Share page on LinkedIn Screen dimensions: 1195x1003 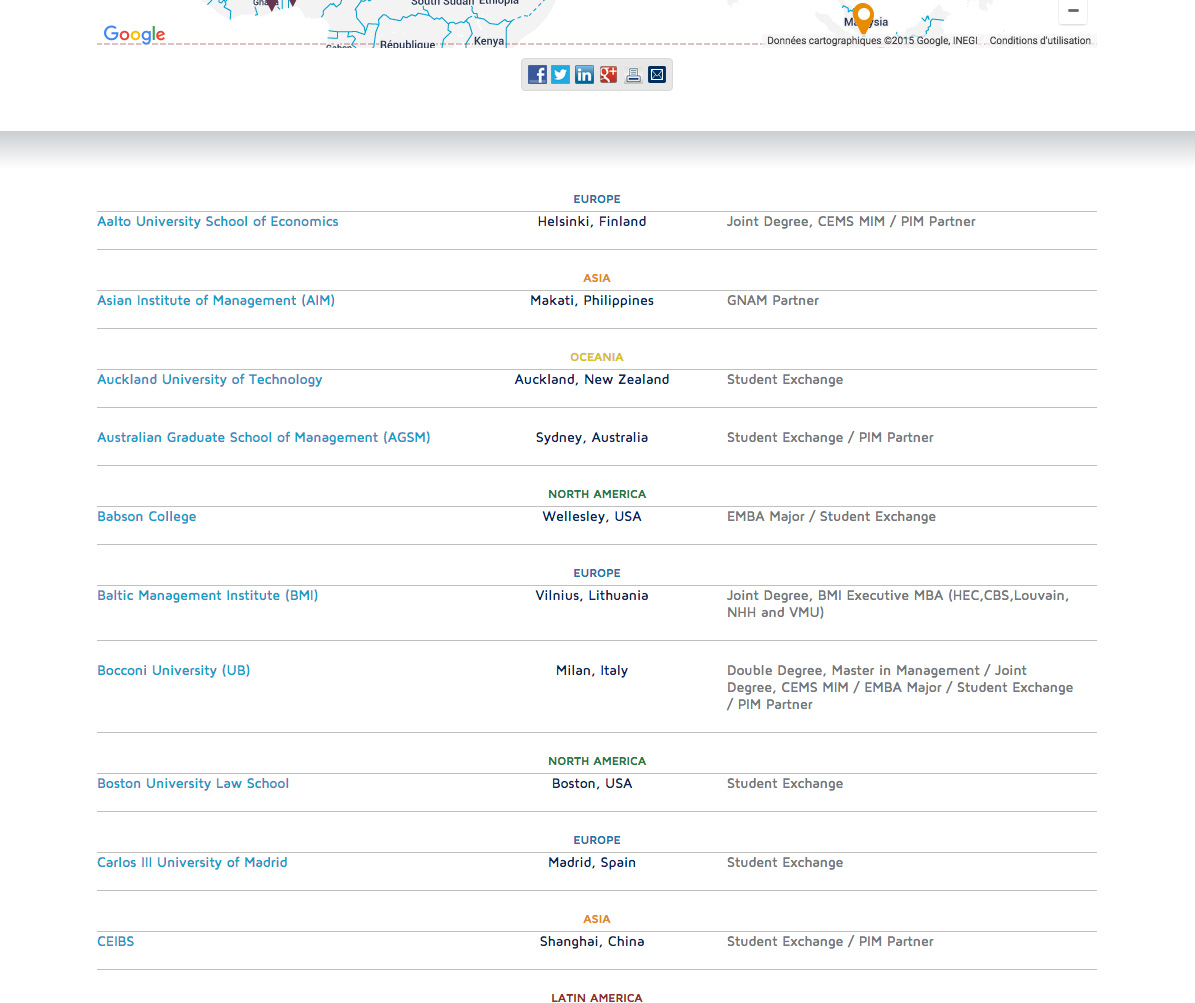585,75
